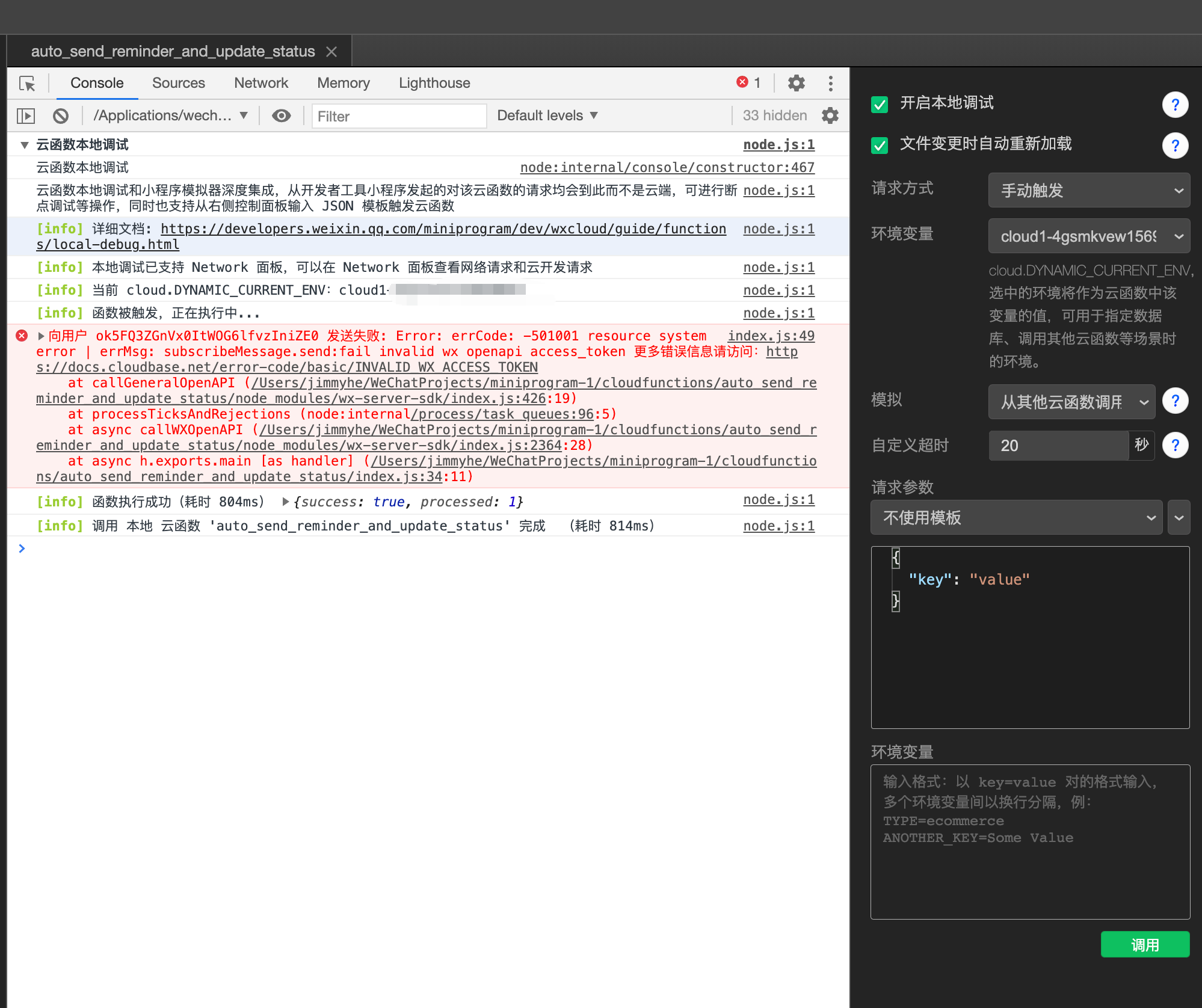Viewport: 1202px width, 1008px height.
Task: Click the eye live expression icon
Action: (281, 115)
